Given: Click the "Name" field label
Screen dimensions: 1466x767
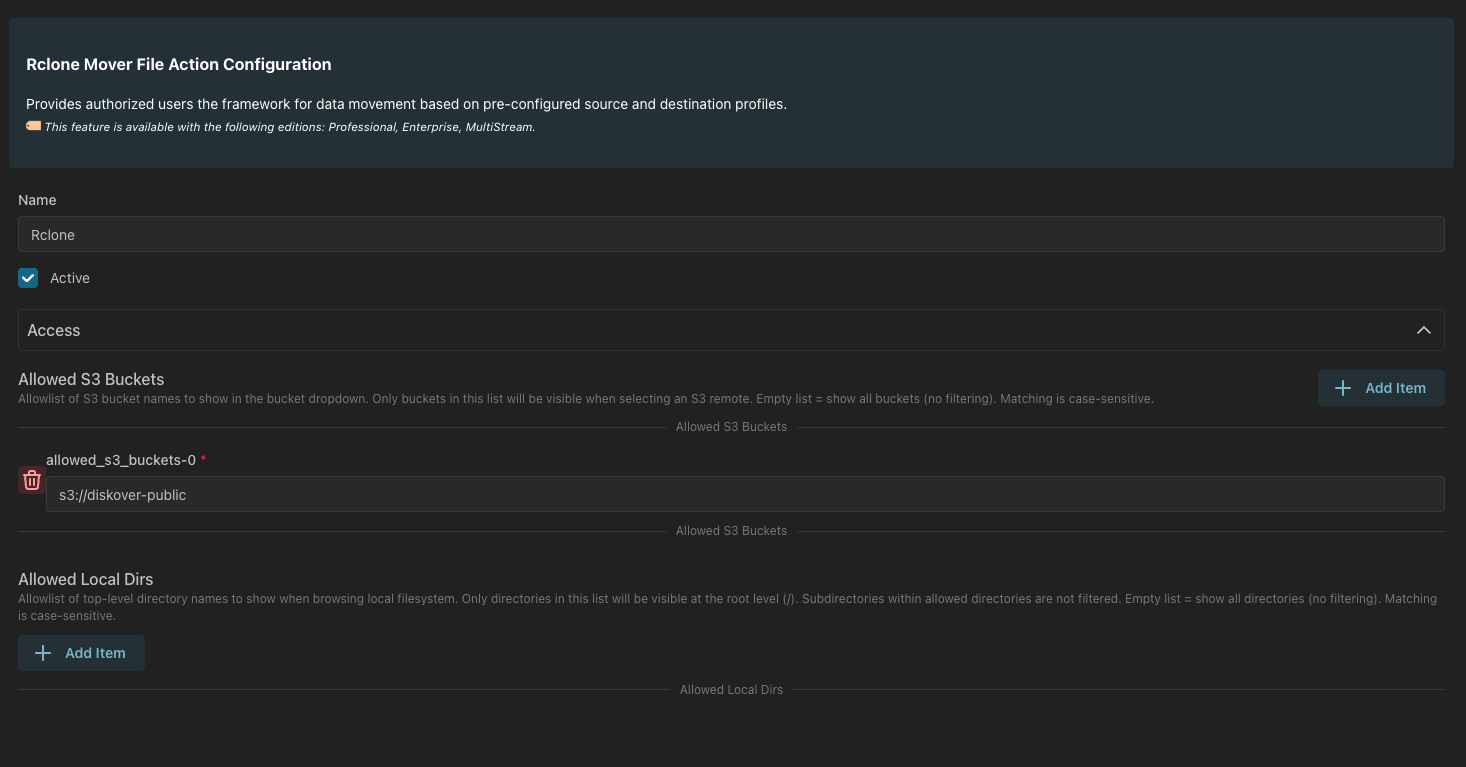Looking at the screenshot, I should coord(37,200).
